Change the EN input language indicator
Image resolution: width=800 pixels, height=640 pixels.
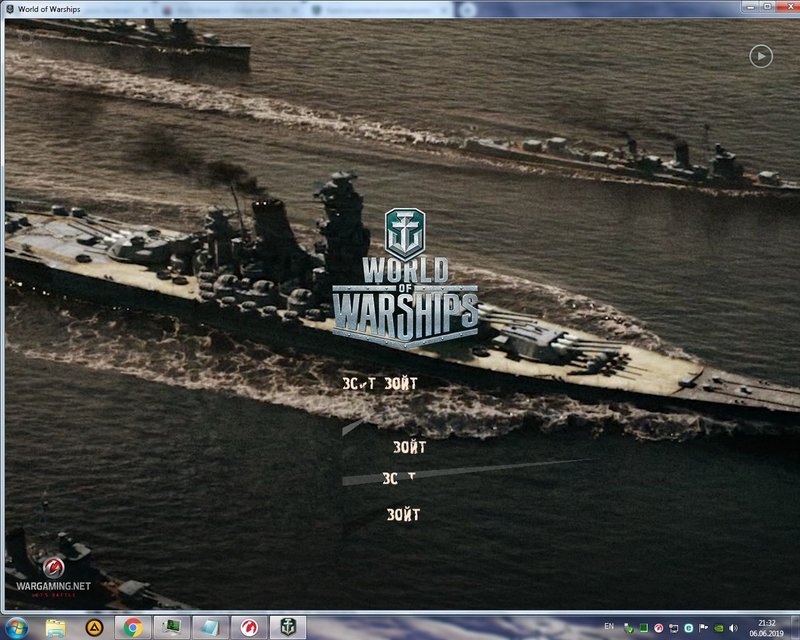click(x=609, y=626)
